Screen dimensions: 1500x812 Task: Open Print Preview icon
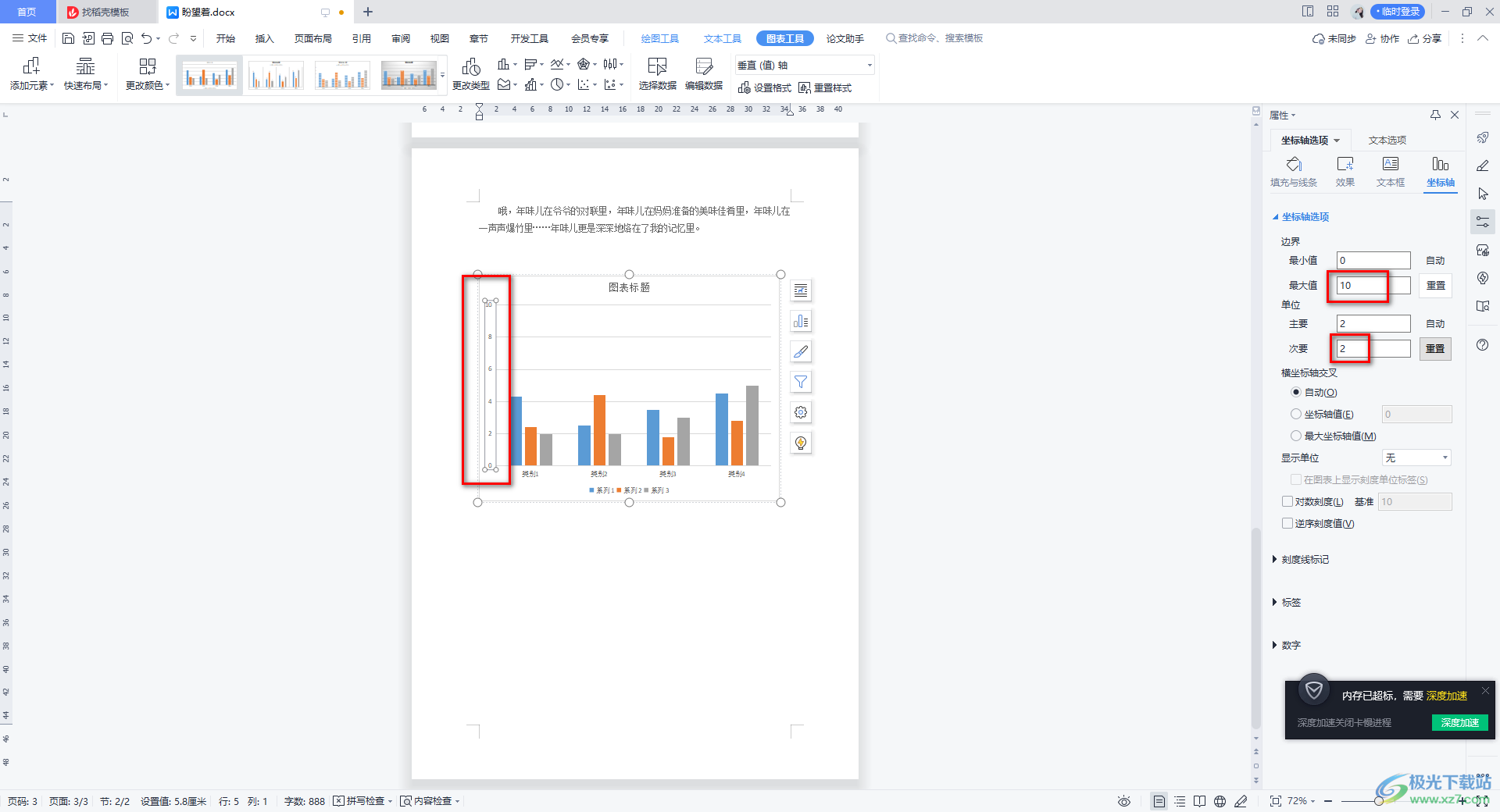pyautogui.click(x=127, y=38)
